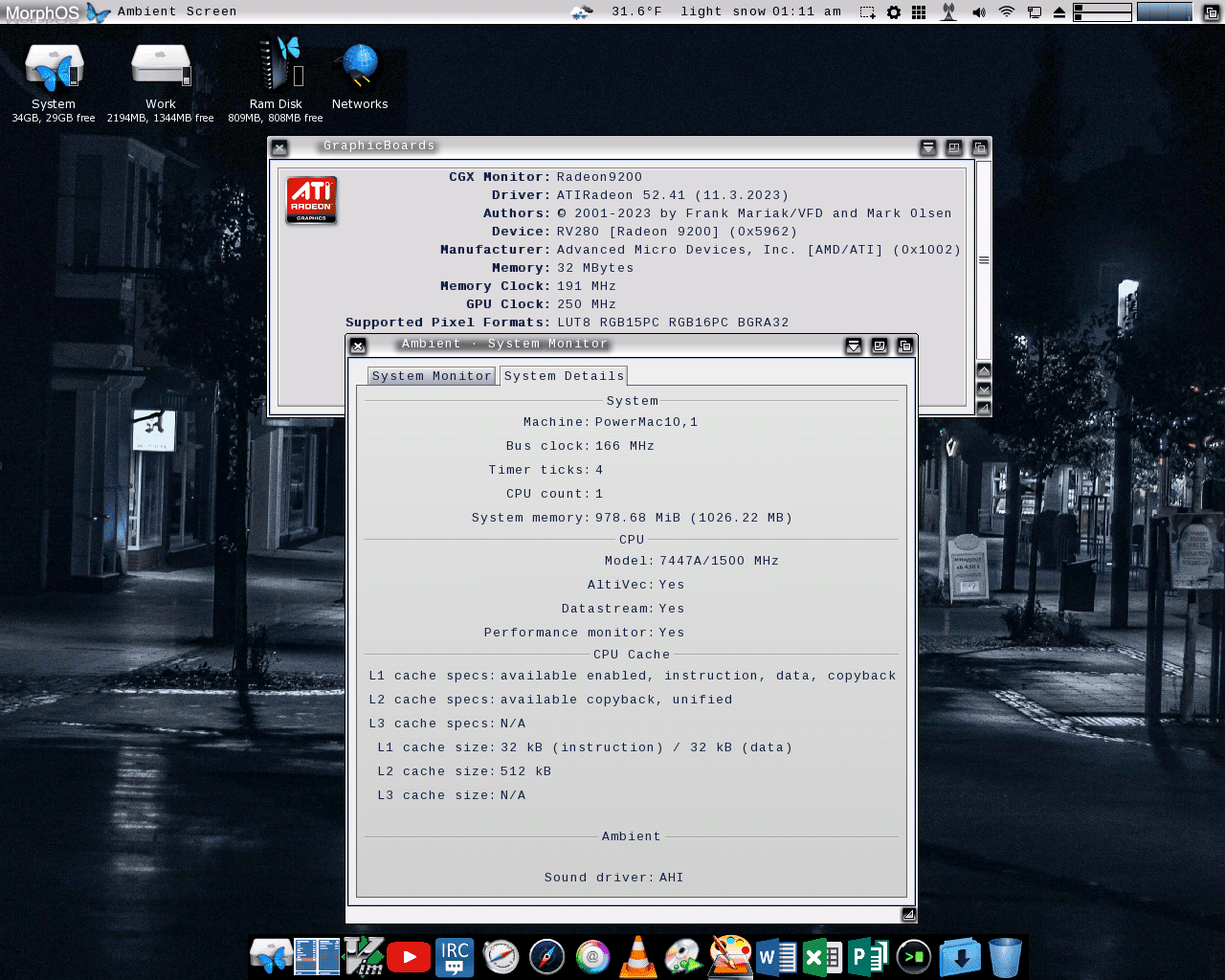Open the Word icon in the dock
Viewport: 1225px width, 980px height.
coord(776,956)
